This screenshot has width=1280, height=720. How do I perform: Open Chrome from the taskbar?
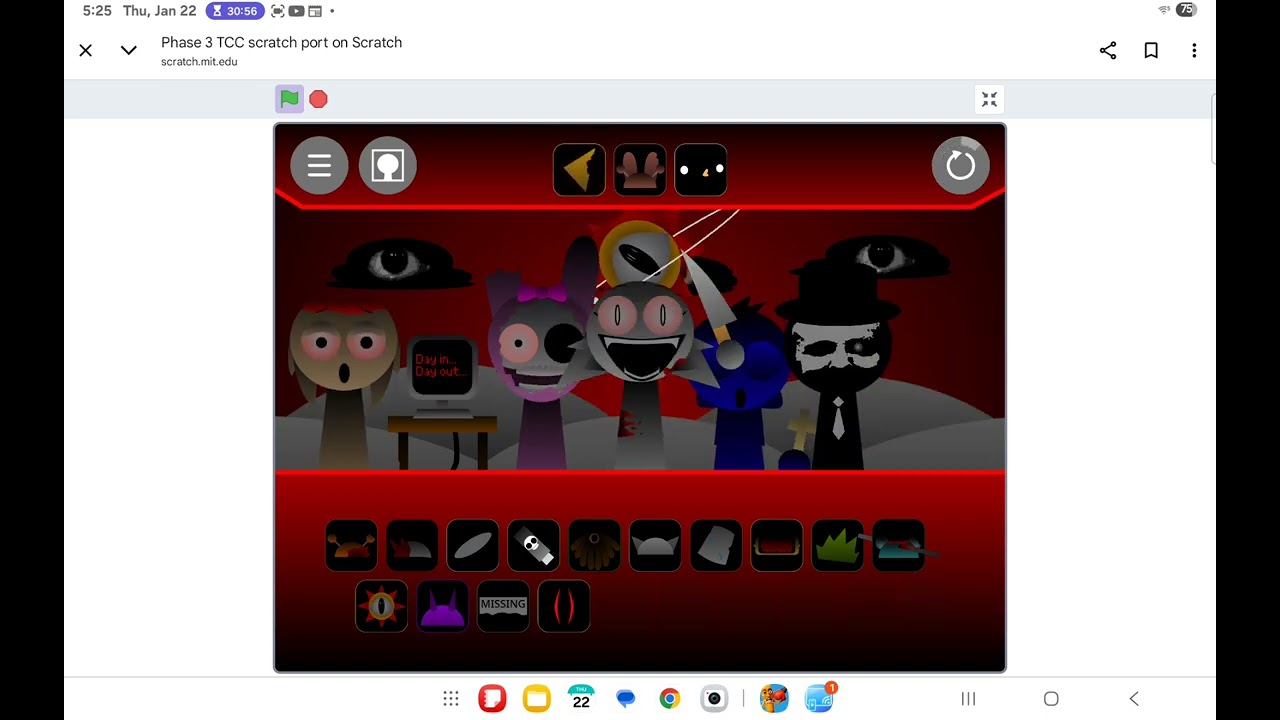670,698
